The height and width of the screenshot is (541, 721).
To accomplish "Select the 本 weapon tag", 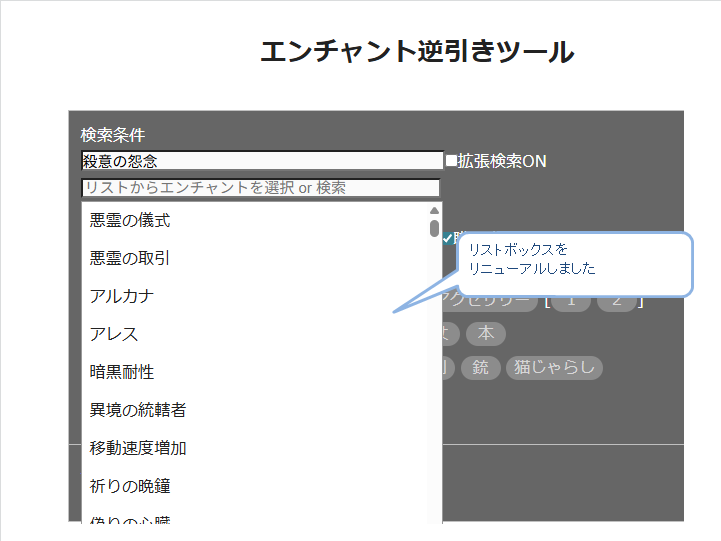I will tap(486, 334).
